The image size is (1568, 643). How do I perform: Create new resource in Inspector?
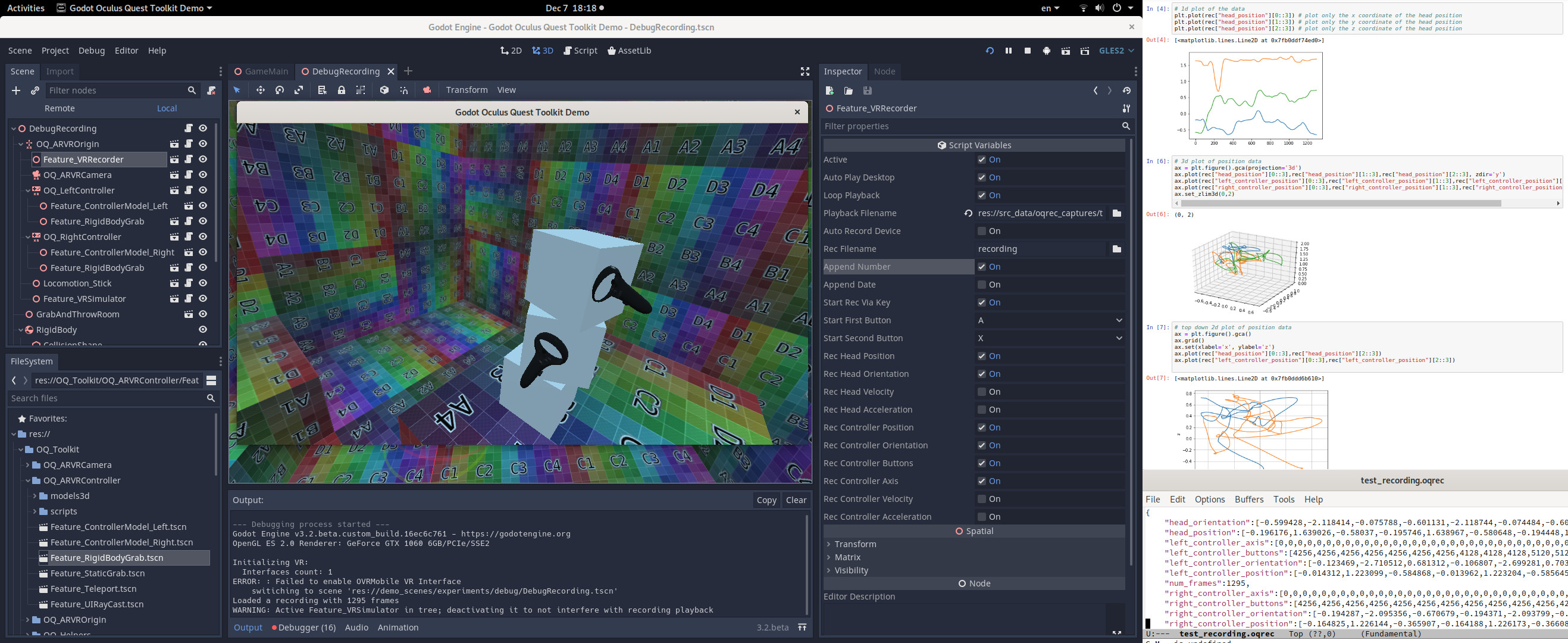pos(829,90)
